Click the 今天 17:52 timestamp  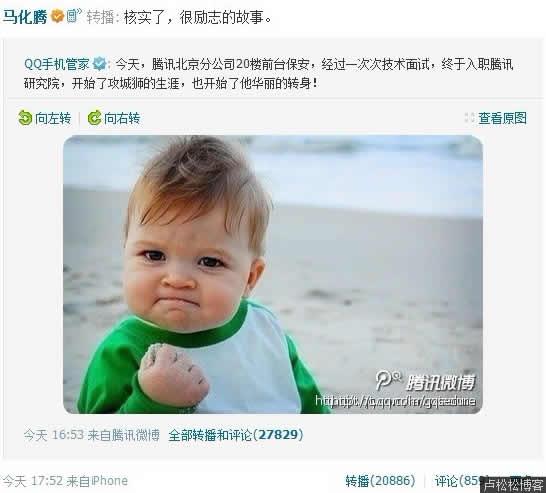[32, 481]
